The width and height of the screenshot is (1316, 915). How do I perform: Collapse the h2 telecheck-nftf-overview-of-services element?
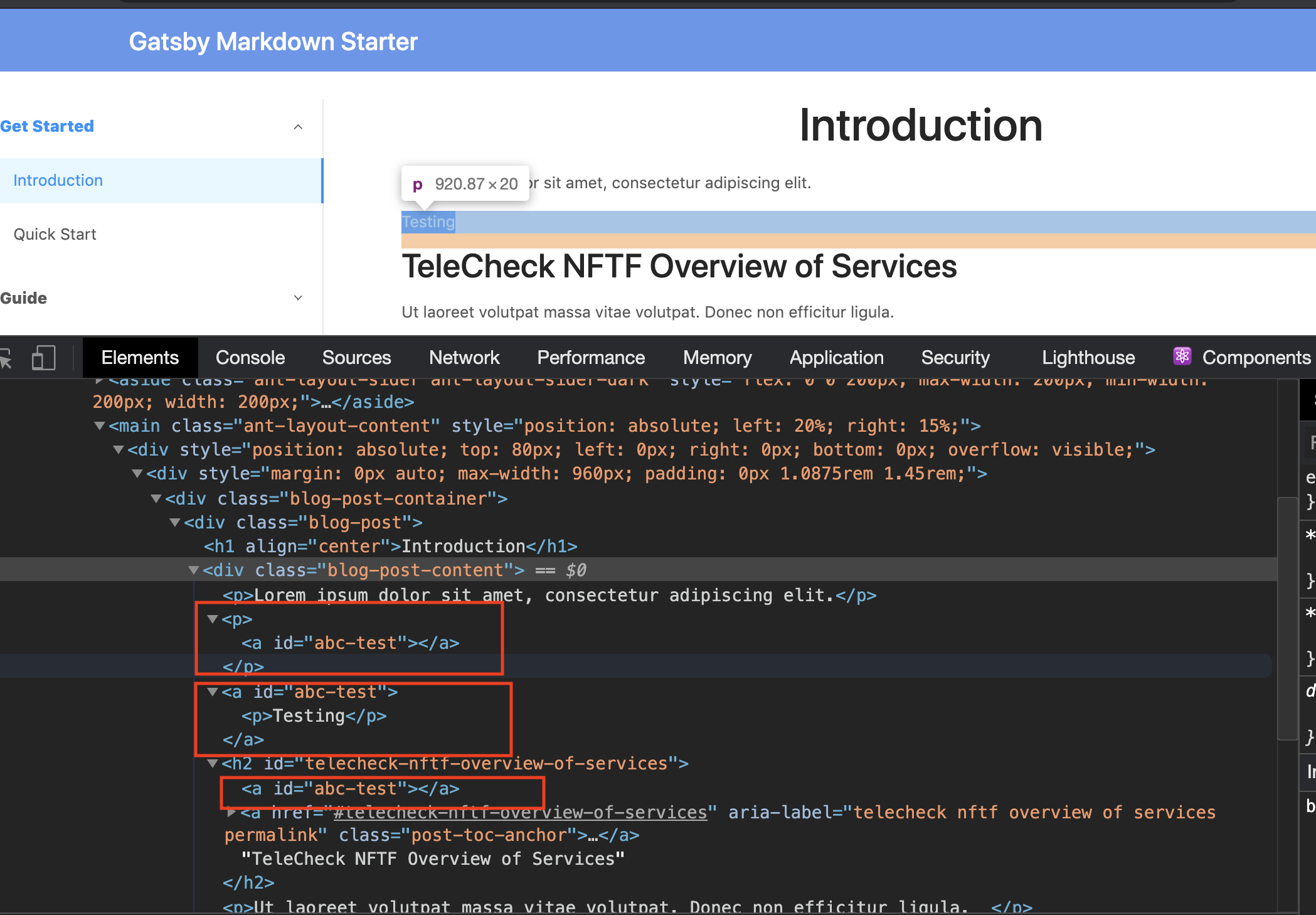click(211, 764)
